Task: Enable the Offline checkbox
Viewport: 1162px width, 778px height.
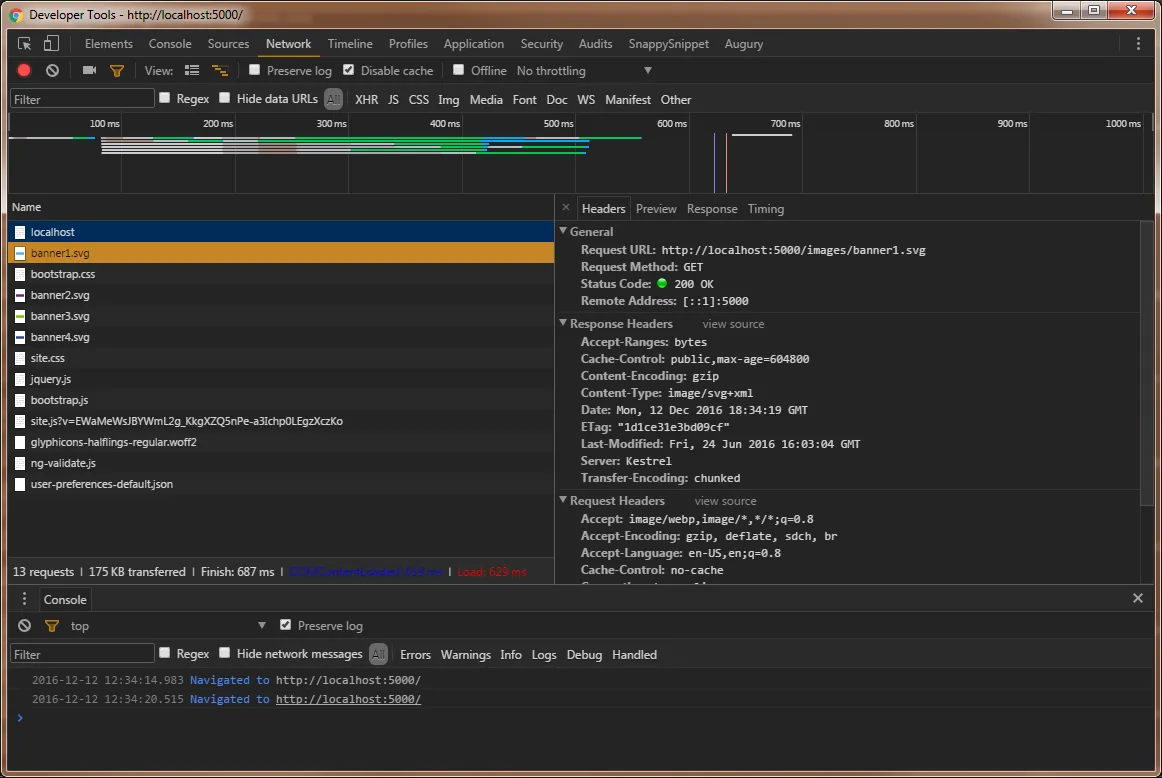Action: point(459,70)
